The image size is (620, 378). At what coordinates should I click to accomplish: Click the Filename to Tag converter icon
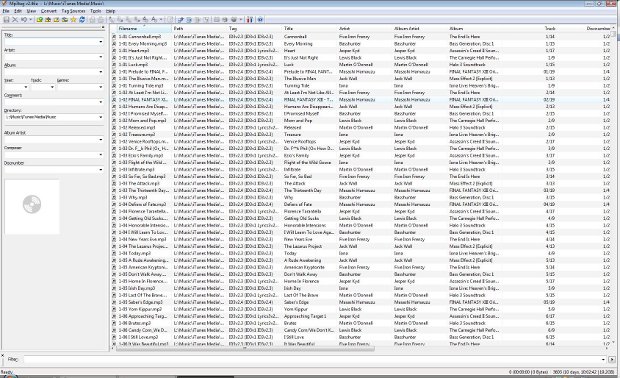tap(121, 19)
